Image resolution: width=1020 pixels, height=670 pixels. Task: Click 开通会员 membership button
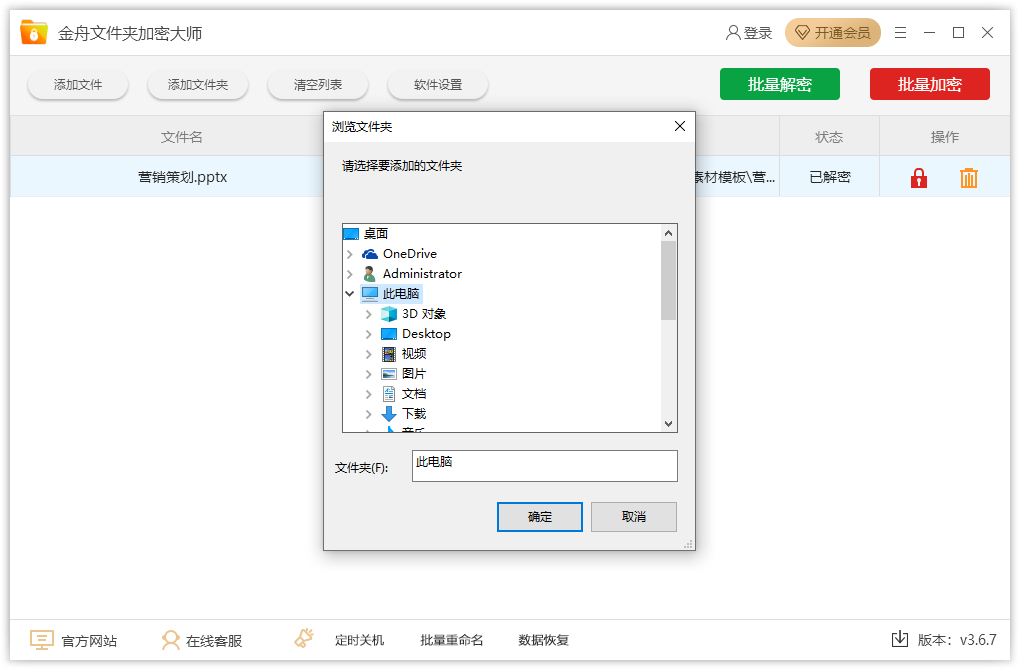click(833, 33)
